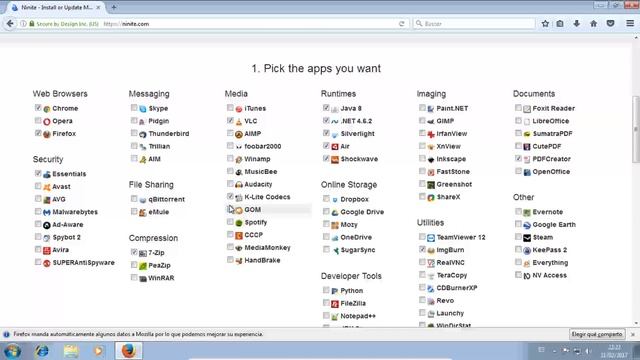Click the 'K-Lite Codecs' label
Image resolution: width=640 pixels, height=360 pixels.
coord(267,197)
